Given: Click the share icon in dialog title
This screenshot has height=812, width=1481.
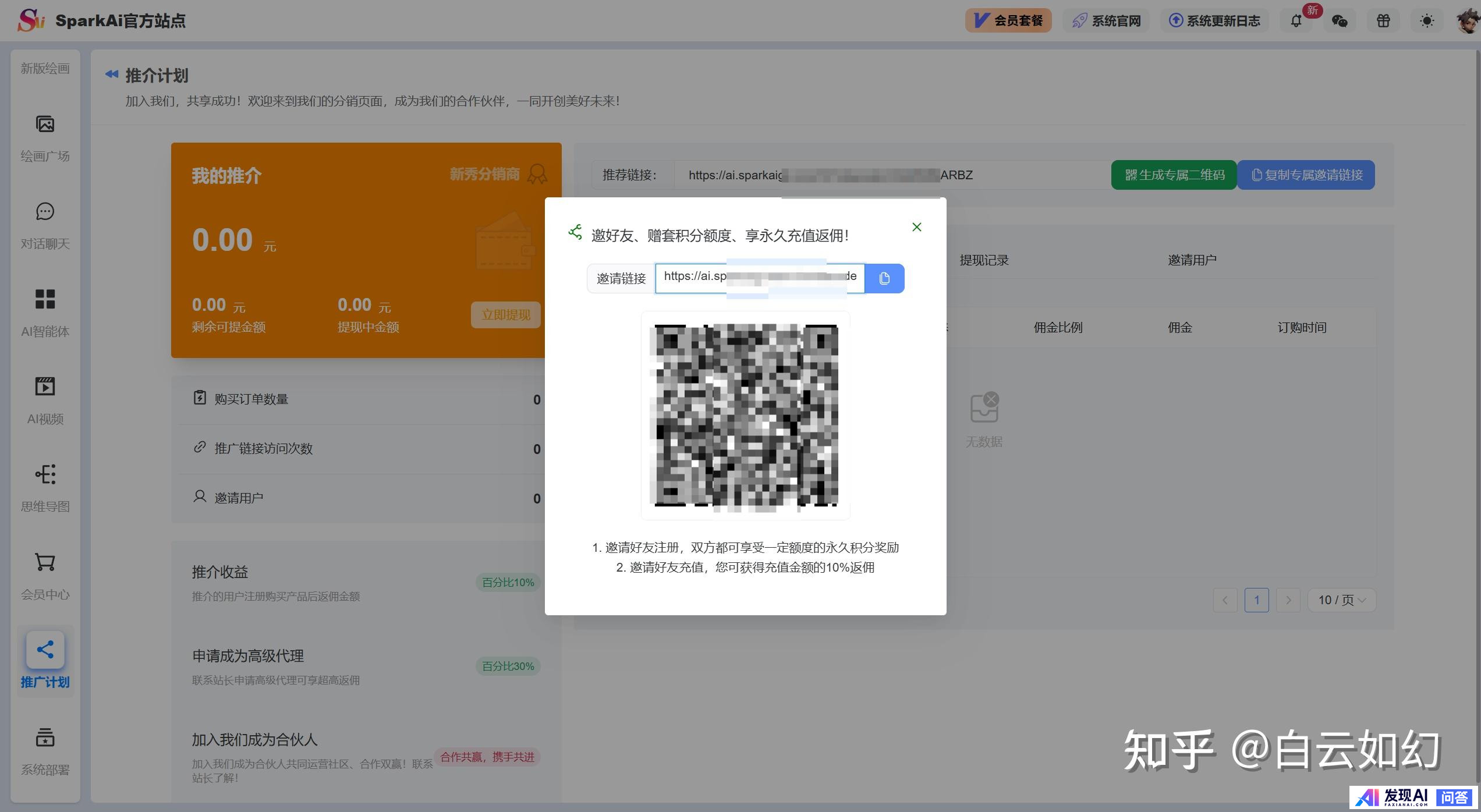Looking at the screenshot, I should coord(575,232).
